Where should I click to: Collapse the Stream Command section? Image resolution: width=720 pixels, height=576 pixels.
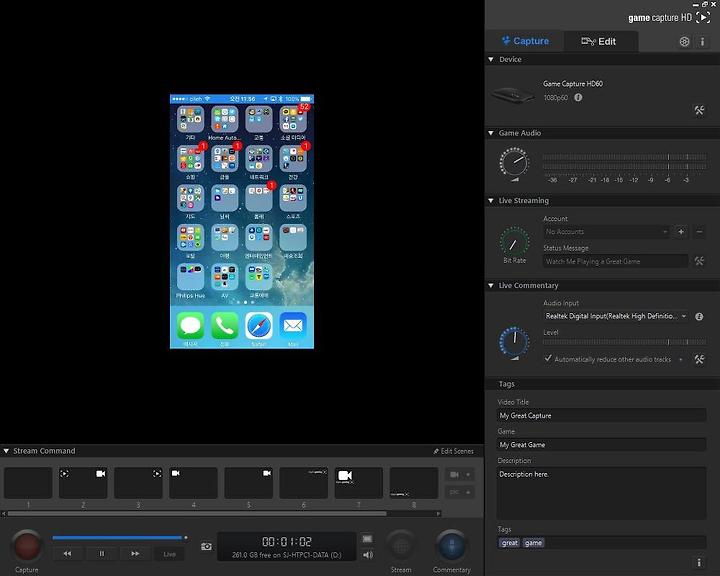[x=6, y=451]
